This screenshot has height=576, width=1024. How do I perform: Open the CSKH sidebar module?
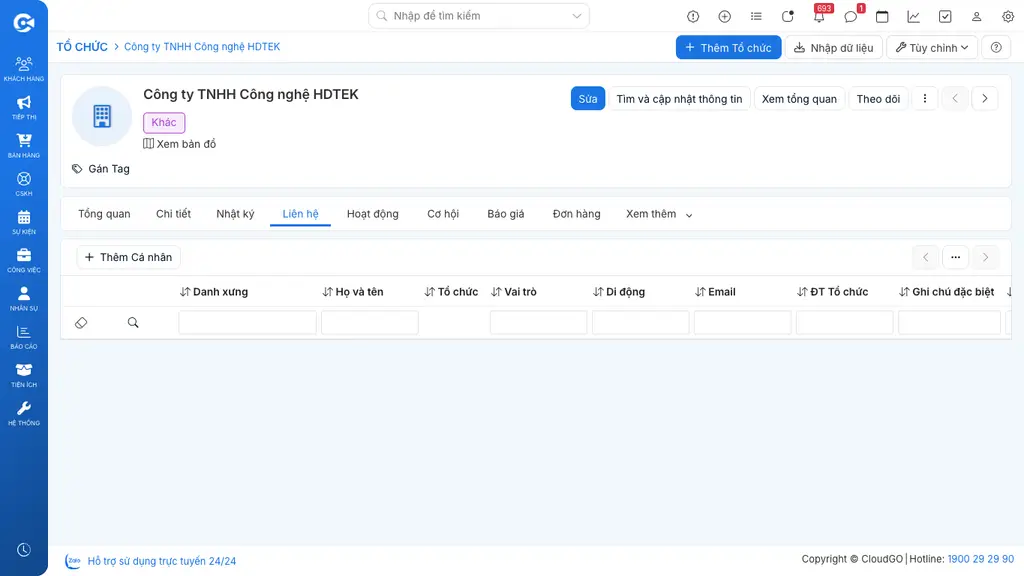[24, 184]
